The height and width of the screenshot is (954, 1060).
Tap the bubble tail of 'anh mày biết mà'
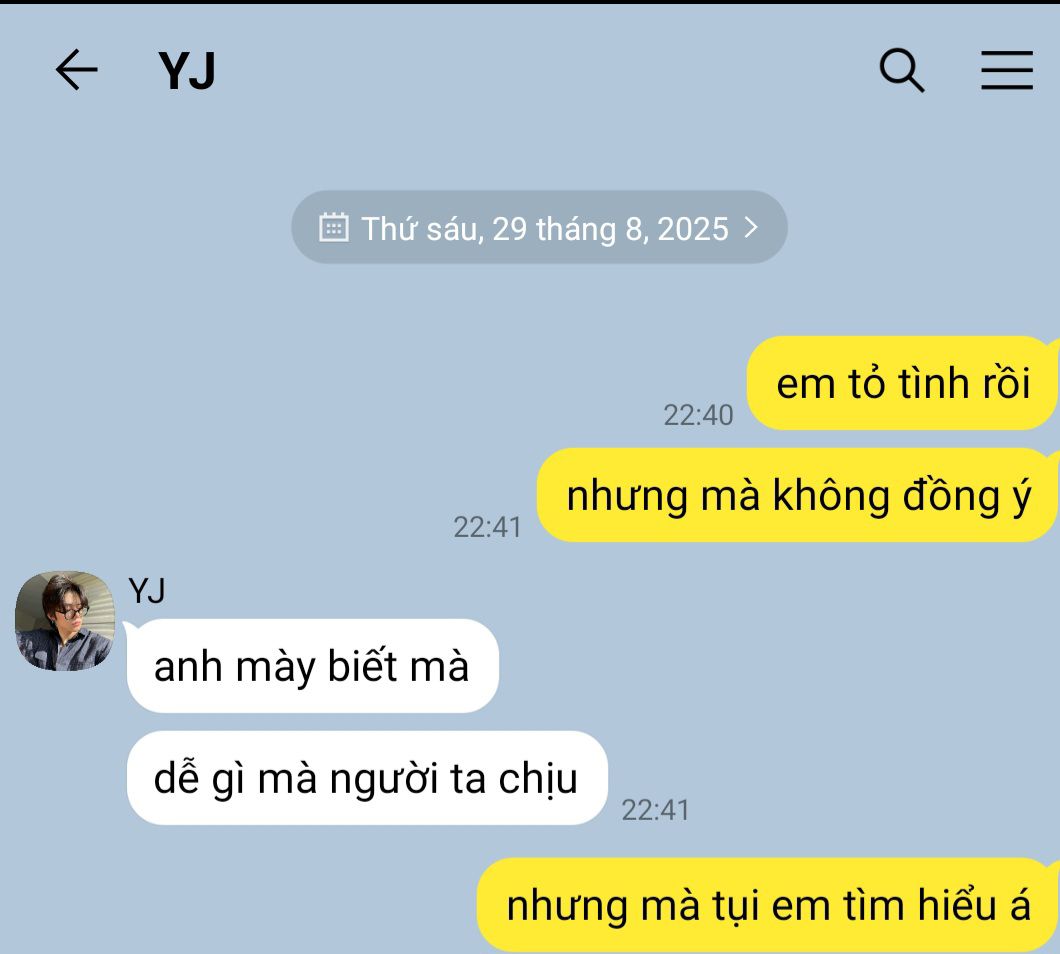coord(128,628)
